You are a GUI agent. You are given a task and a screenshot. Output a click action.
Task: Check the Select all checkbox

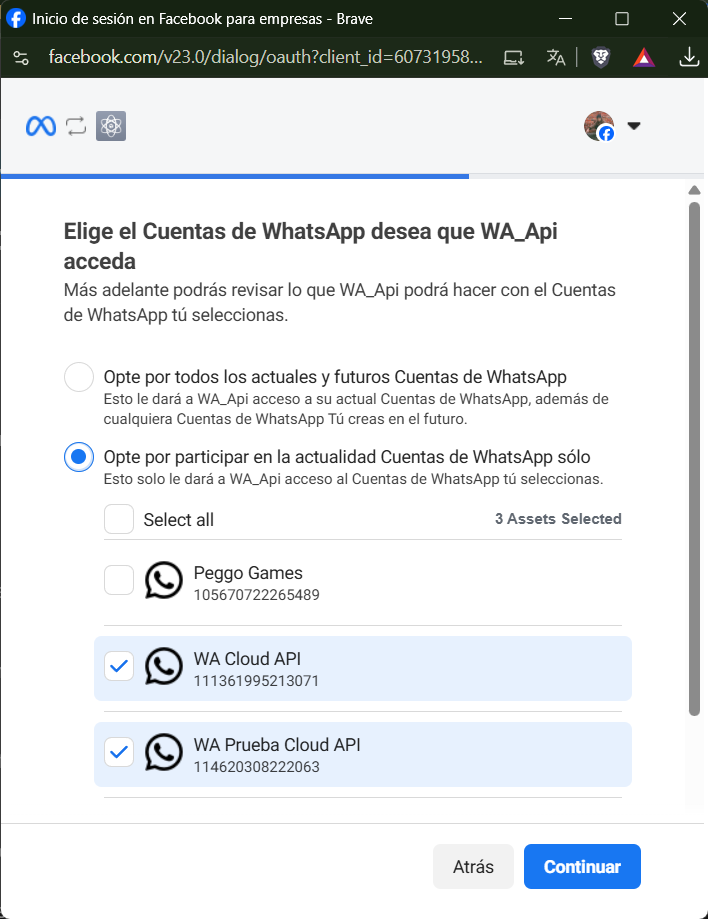click(119, 519)
